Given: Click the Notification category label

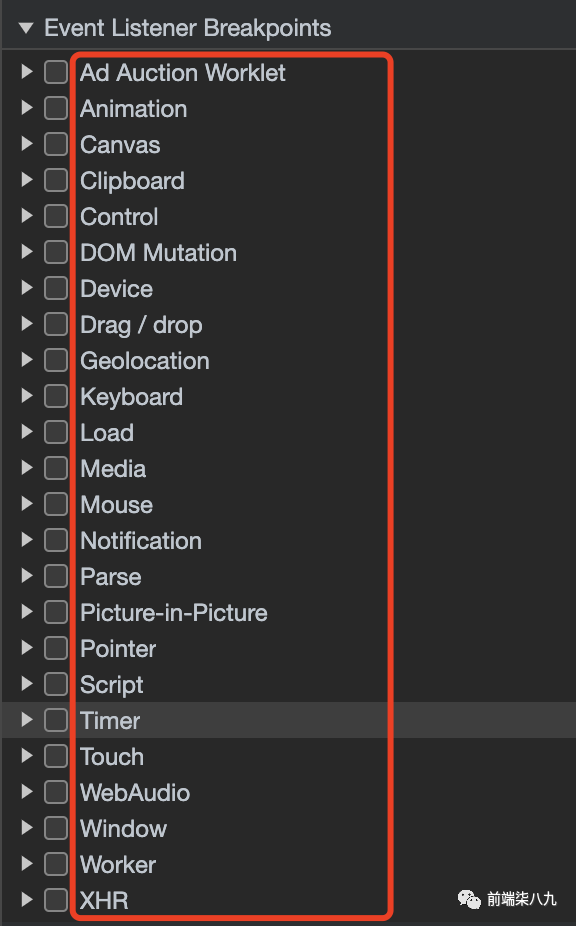Looking at the screenshot, I should click(x=141, y=541).
